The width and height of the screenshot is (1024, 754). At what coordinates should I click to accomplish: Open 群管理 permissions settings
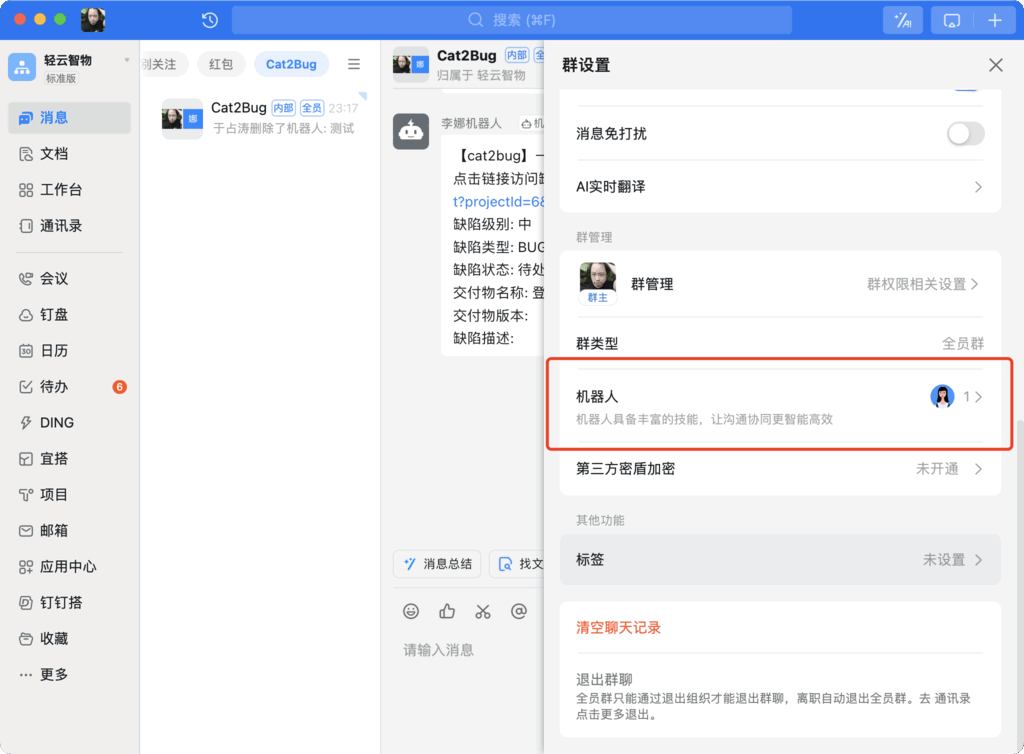780,284
